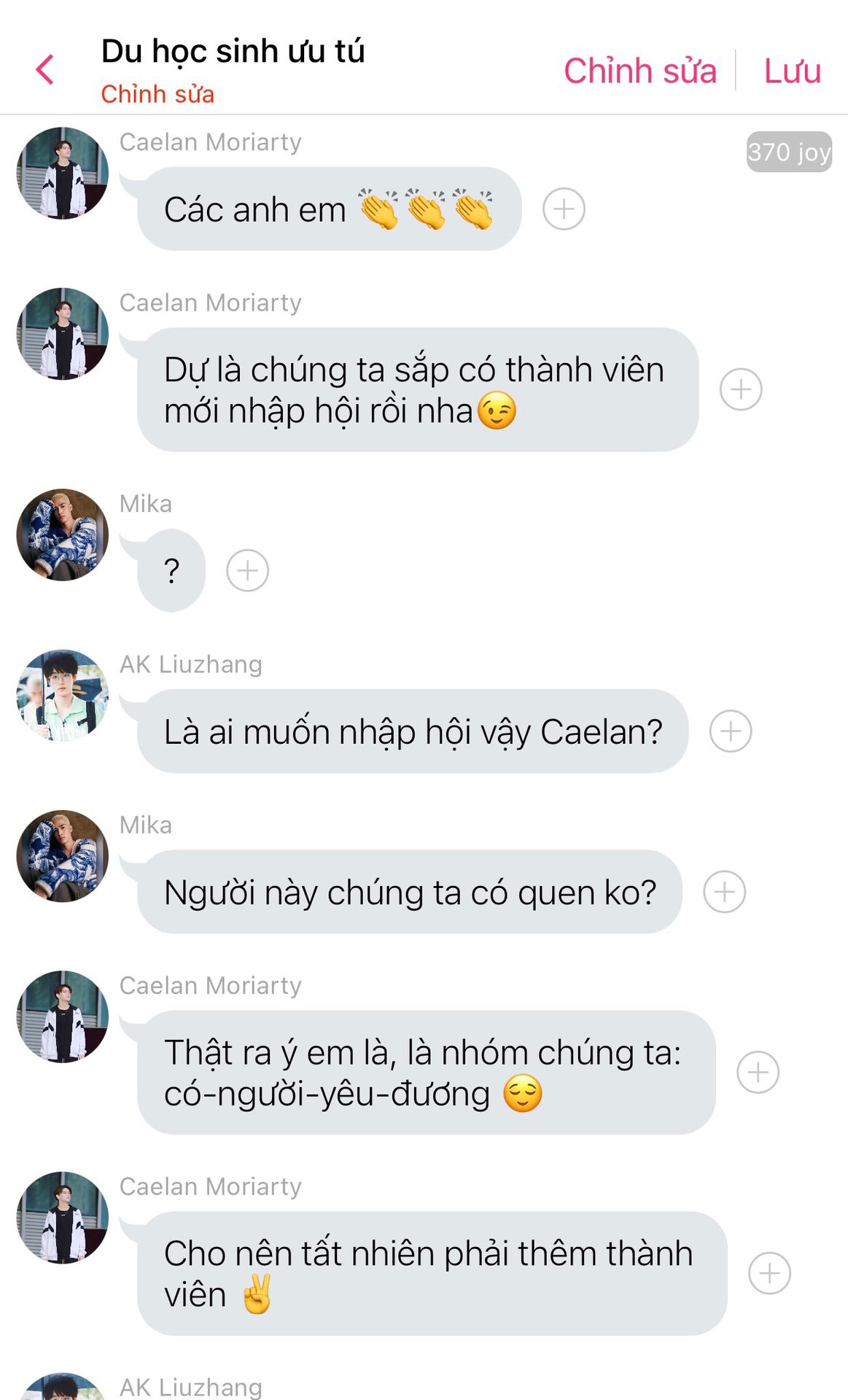
Task: Save with the Lưu button
Action: click(x=793, y=71)
